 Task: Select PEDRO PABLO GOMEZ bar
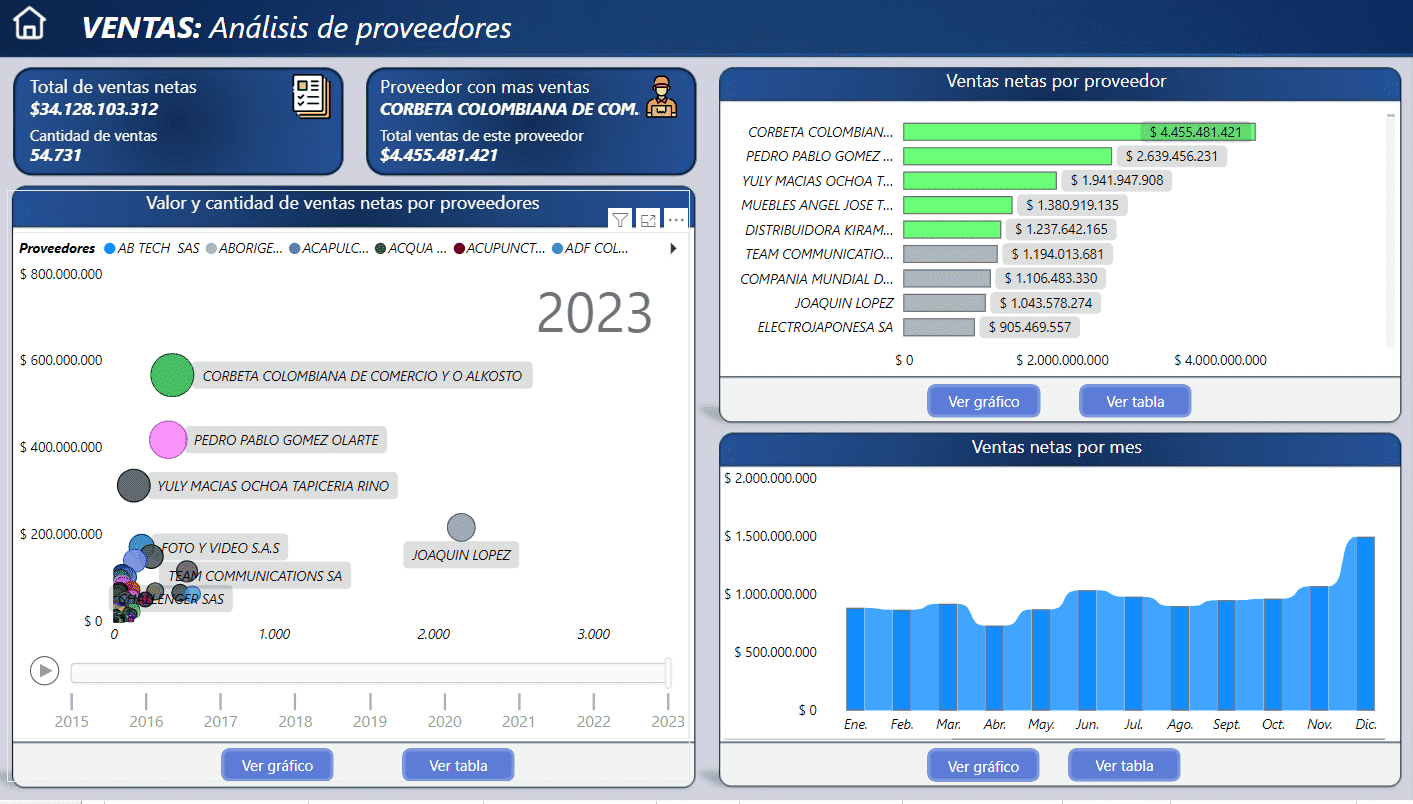tap(1008, 156)
